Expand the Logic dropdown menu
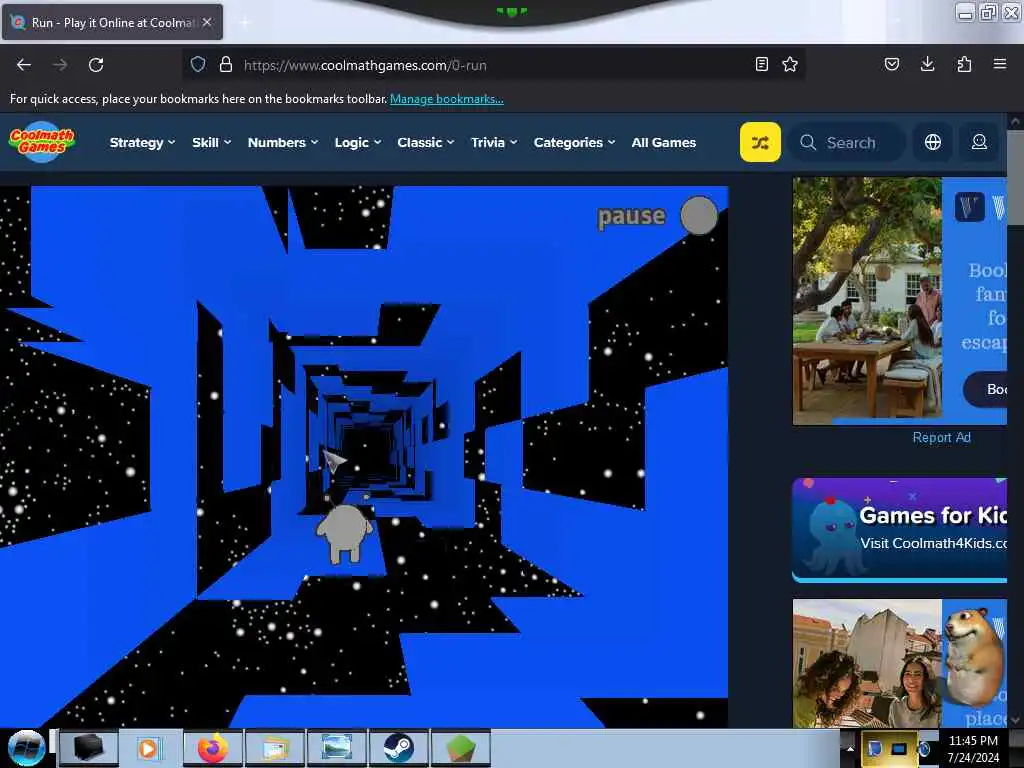Viewport: 1024px width, 768px height. (x=358, y=142)
